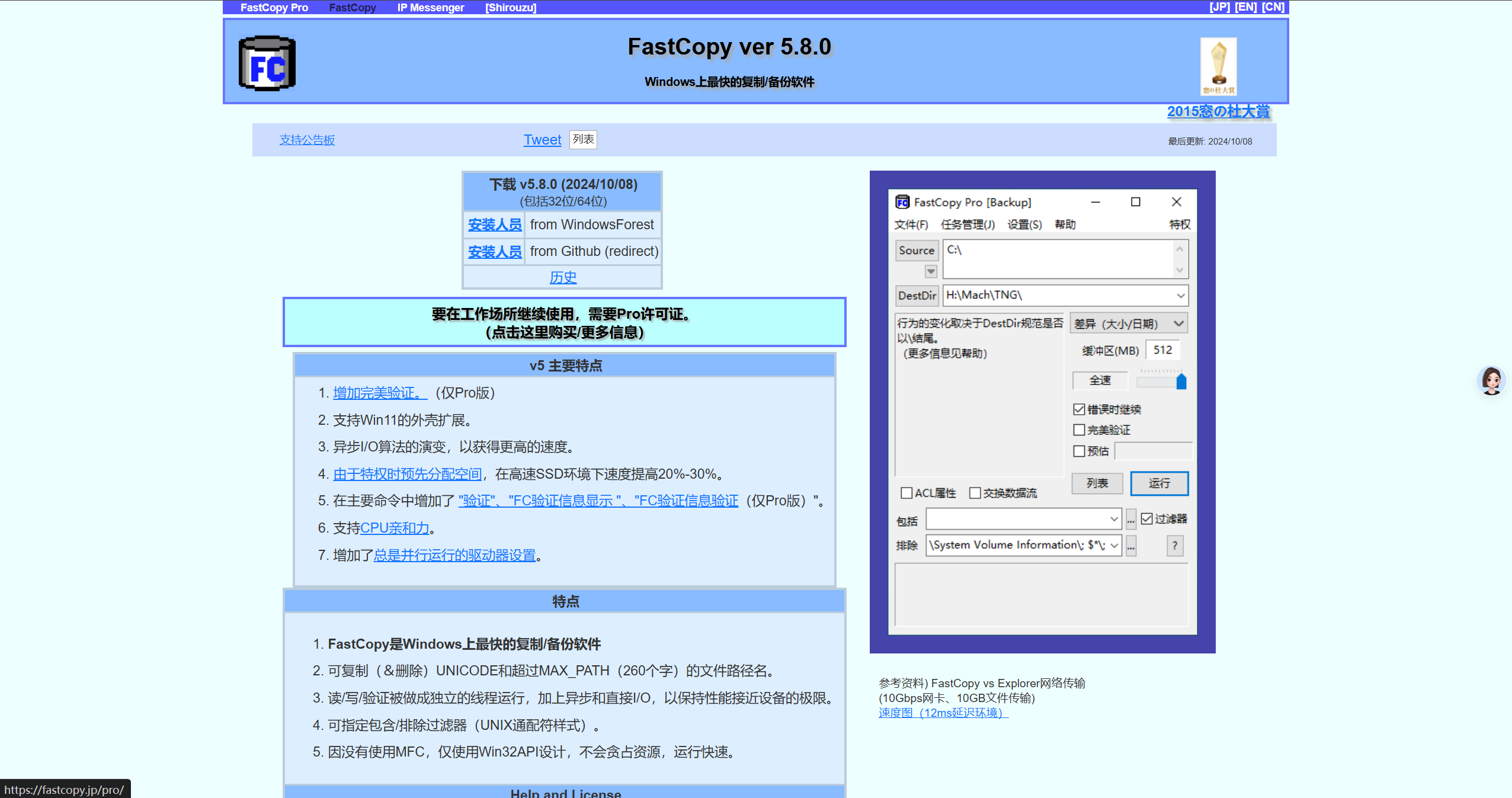The height and width of the screenshot is (798, 1512).
Task: Open the 设置(S) menu
Action: point(1024,225)
